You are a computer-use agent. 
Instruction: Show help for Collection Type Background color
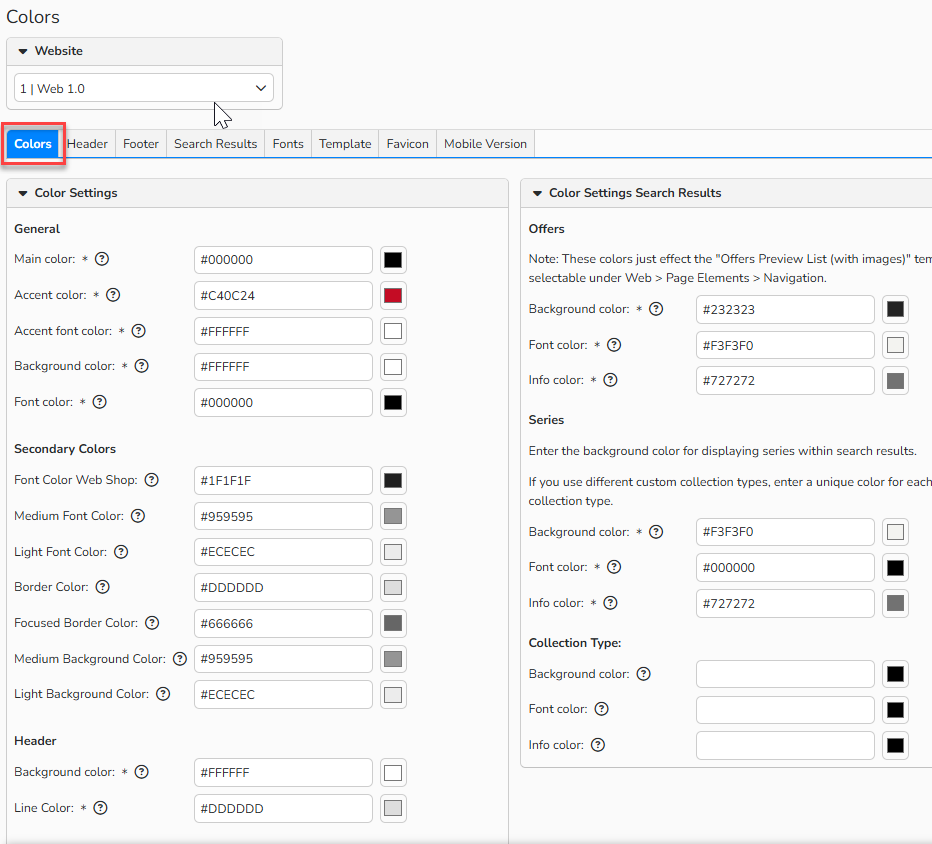coord(644,674)
